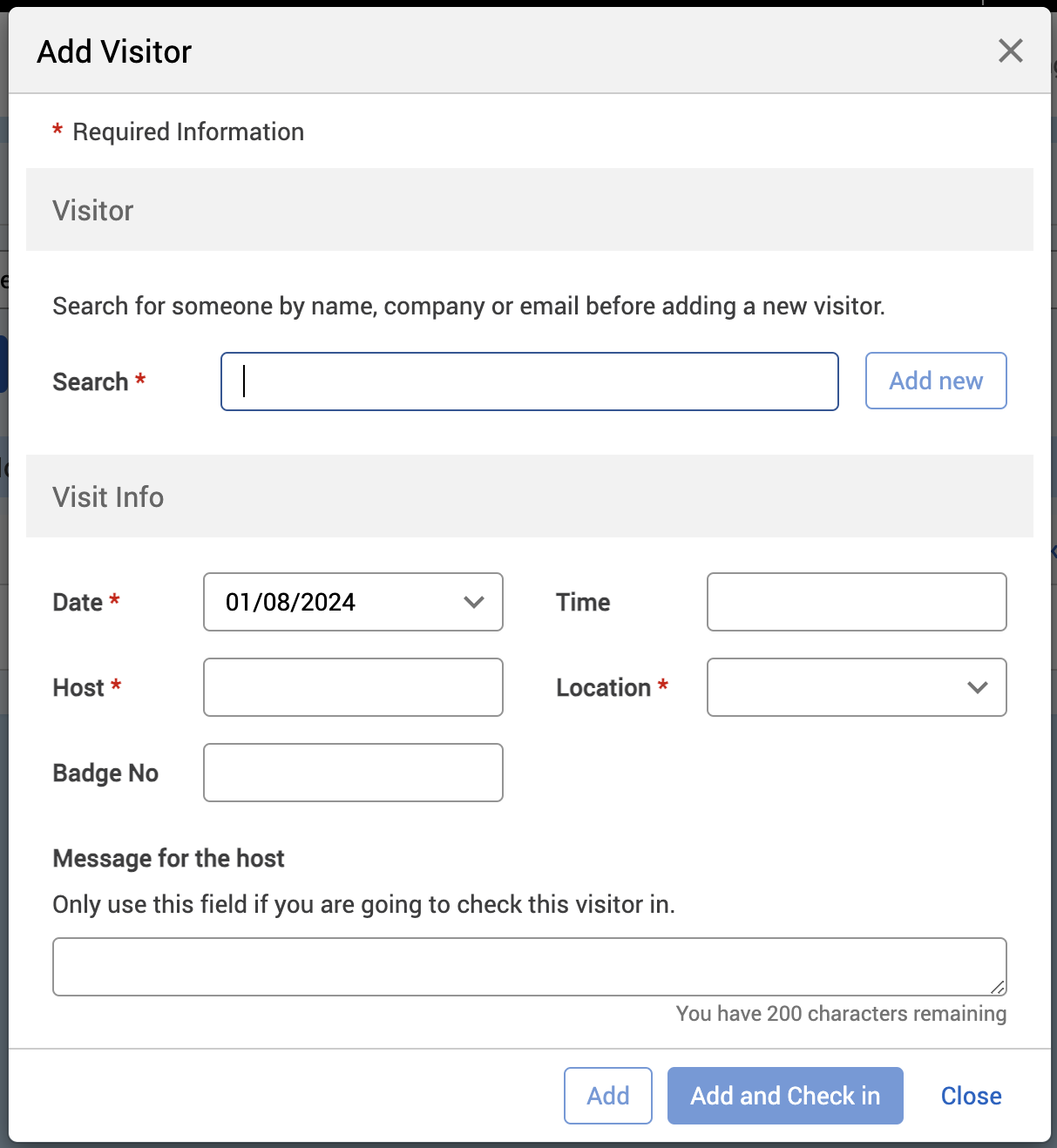This screenshot has height=1148, width=1057.
Task: Select the Visit Info section header
Action: click(x=108, y=496)
